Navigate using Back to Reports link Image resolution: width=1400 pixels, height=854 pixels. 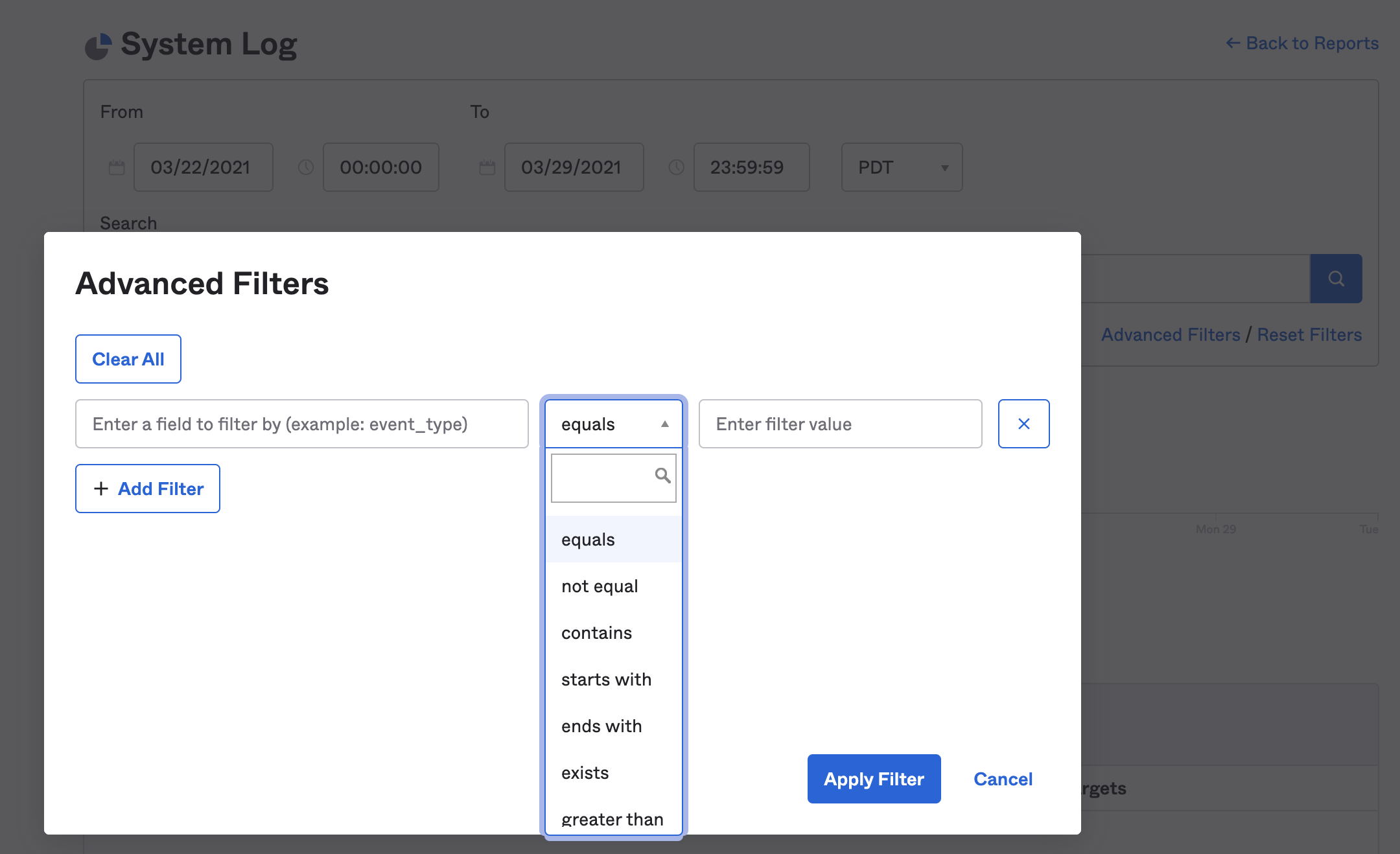pyautogui.click(x=1311, y=43)
